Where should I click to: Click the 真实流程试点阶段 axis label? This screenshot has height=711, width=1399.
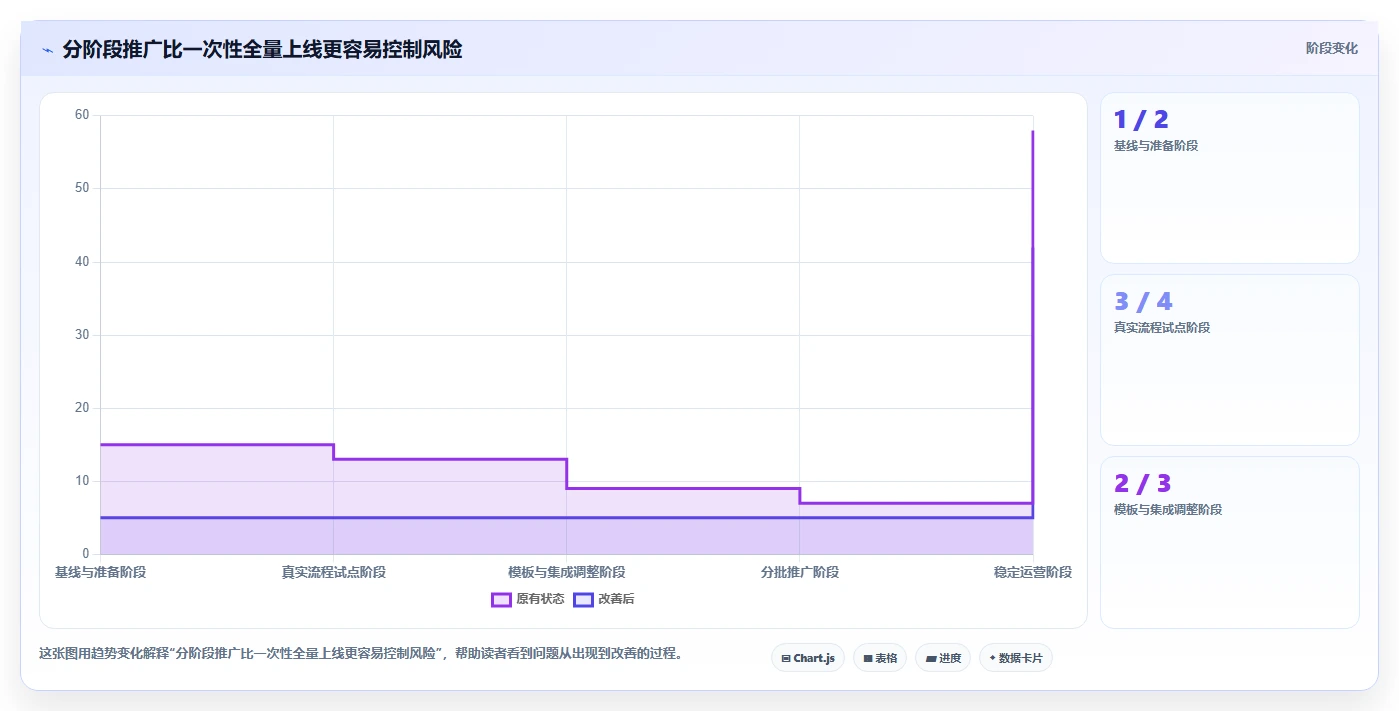point(333,572)
